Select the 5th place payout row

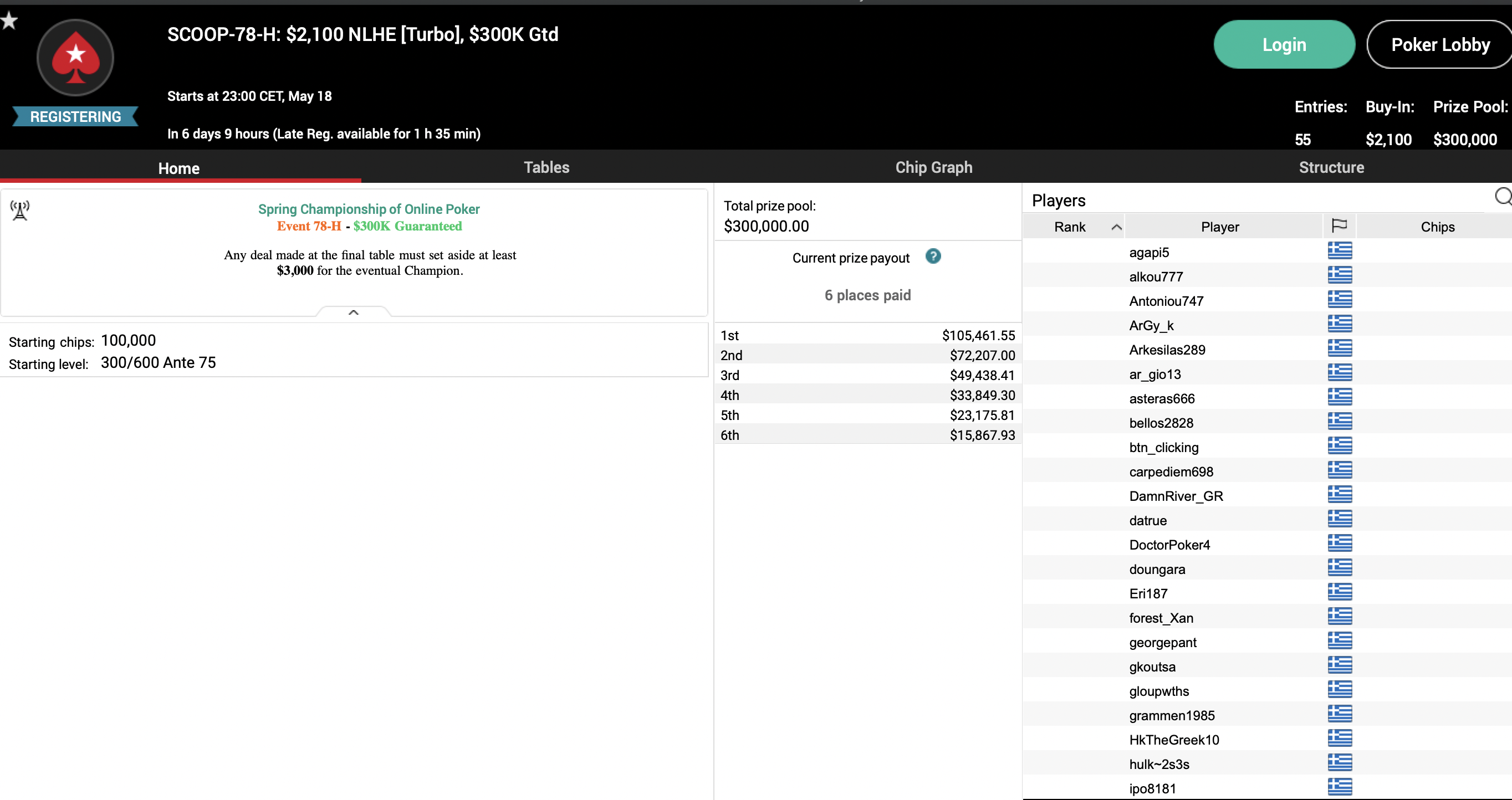[x=867, y=414]
